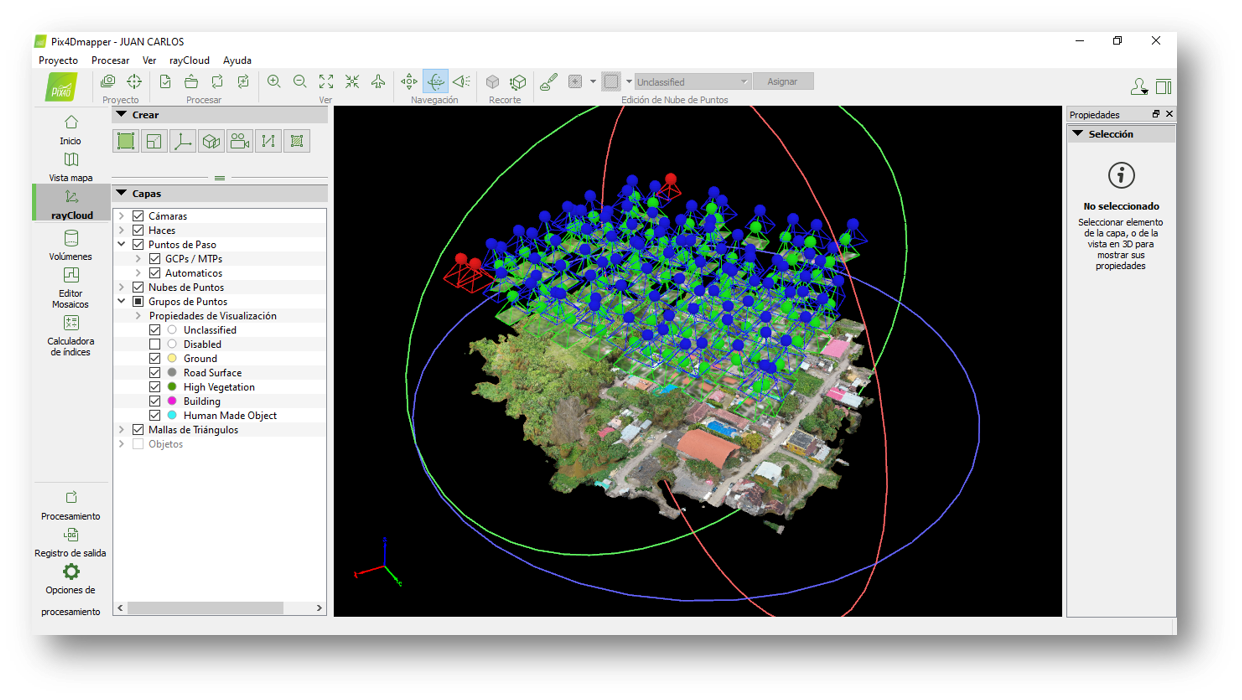The width and height of the screenshot is (1242, 700).
Task: Open the Procesamiento panel from sidebar
Action: (x=71, y=505)
